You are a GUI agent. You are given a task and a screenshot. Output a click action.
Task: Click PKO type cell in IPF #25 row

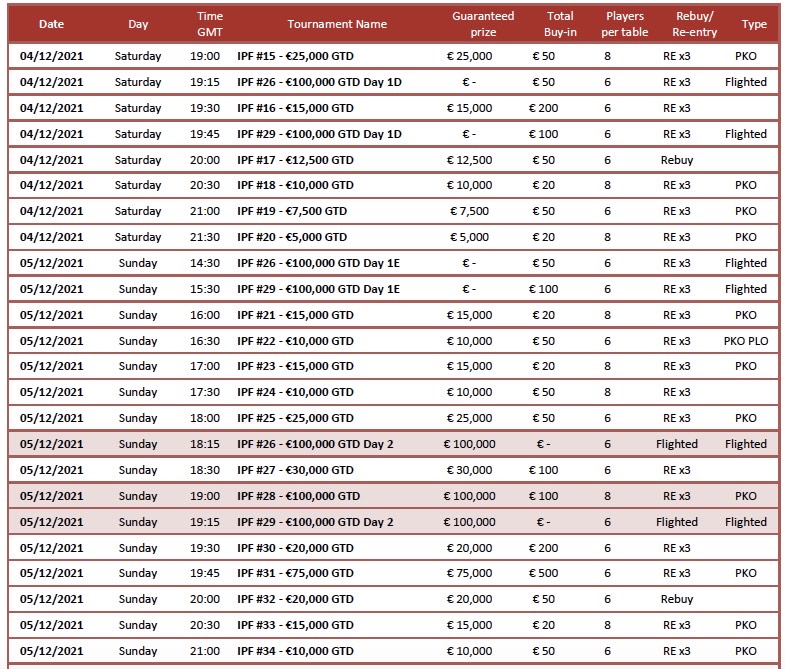pos(746,419)
